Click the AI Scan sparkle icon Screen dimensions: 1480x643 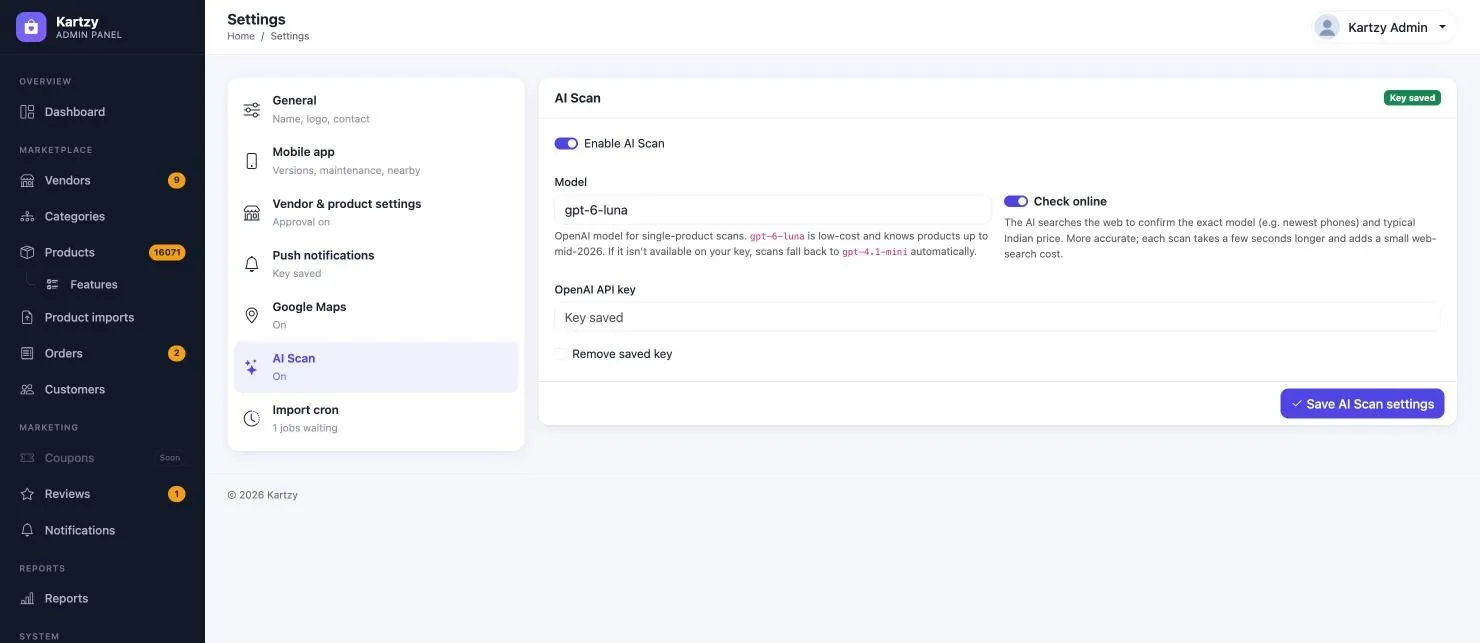[x=252, y=367]
